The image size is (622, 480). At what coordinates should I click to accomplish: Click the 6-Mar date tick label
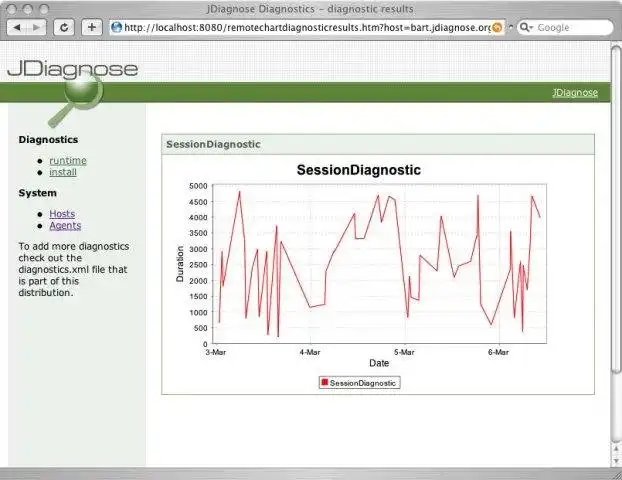498,352
